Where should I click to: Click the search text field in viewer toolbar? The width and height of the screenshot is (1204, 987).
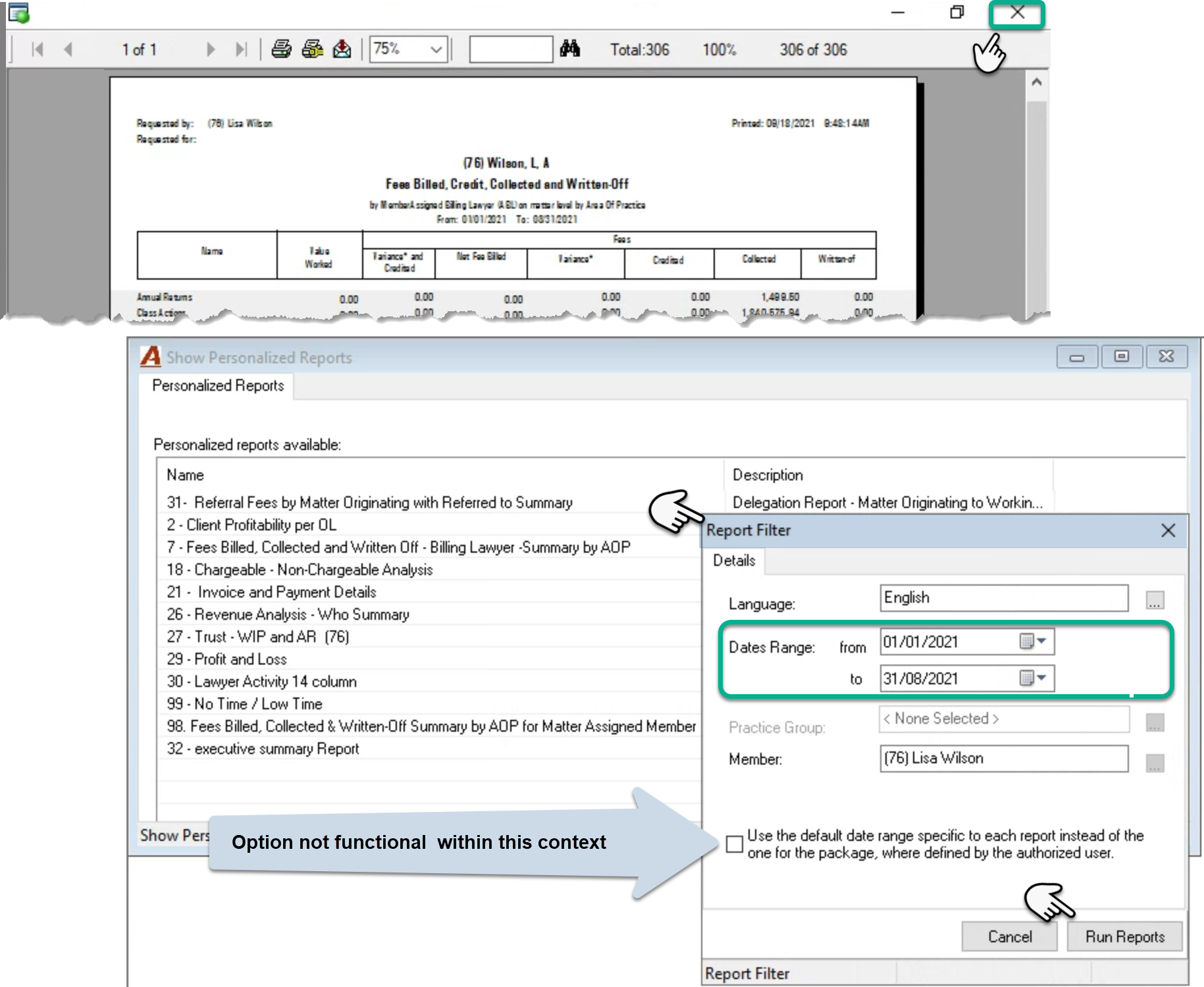510,49
